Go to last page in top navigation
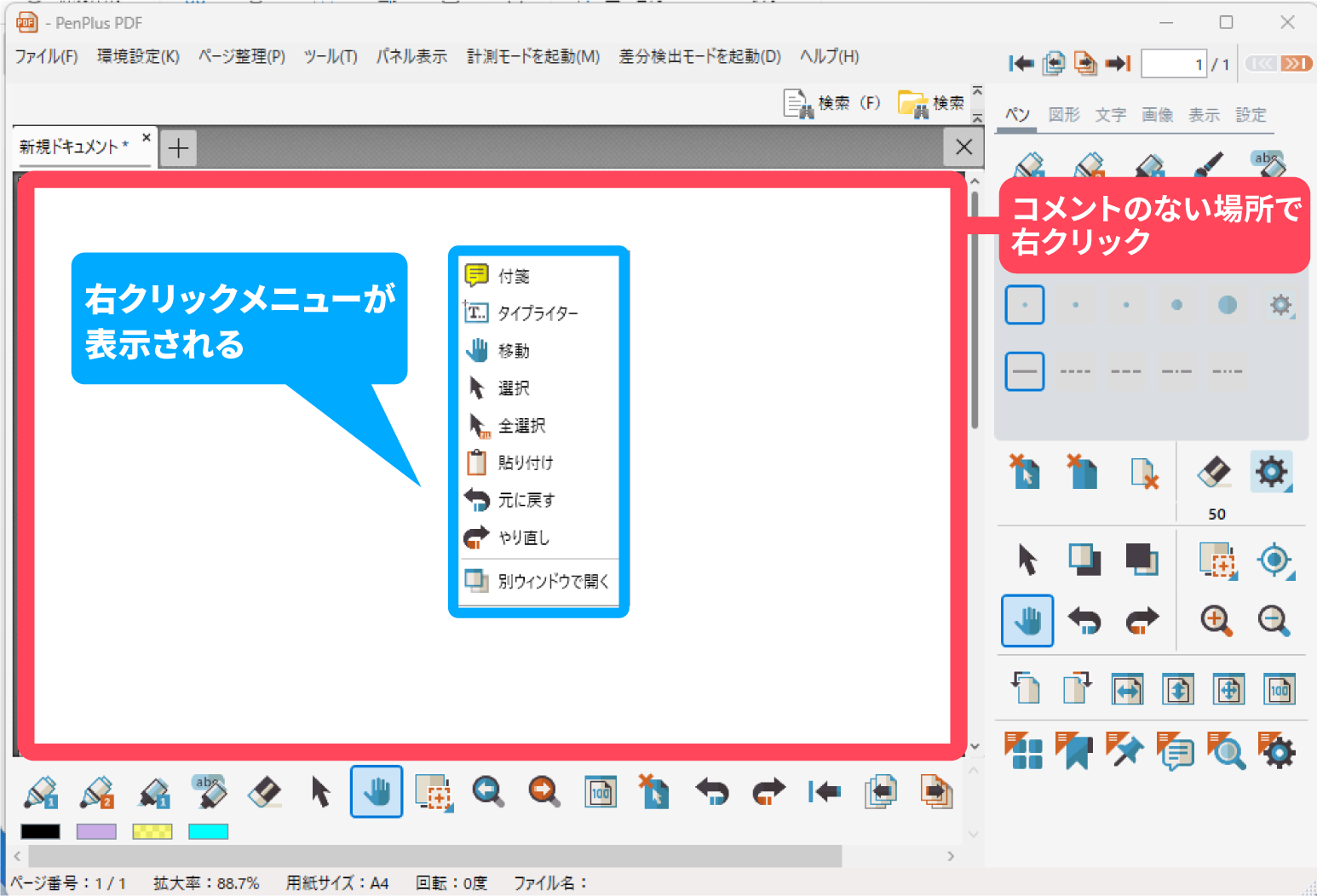The image size is (1317, 896). (1118, 63)
